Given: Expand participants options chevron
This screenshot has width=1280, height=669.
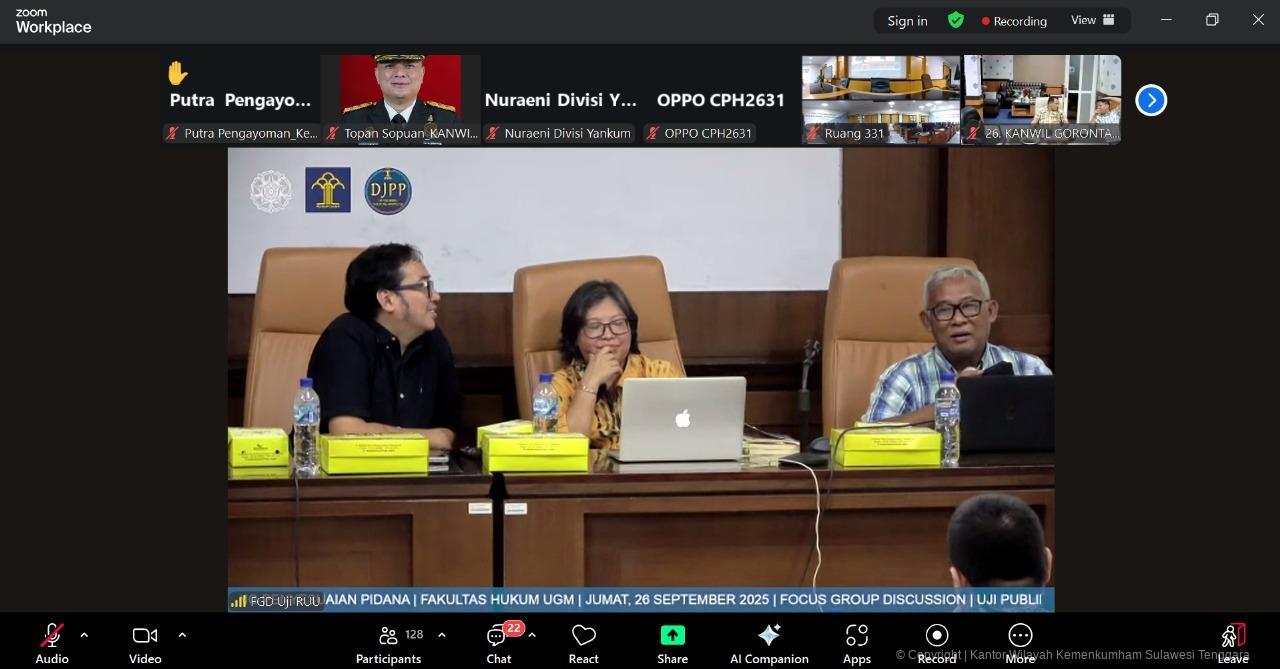Looking at the screenshot, I should click(x=442, y=635).
